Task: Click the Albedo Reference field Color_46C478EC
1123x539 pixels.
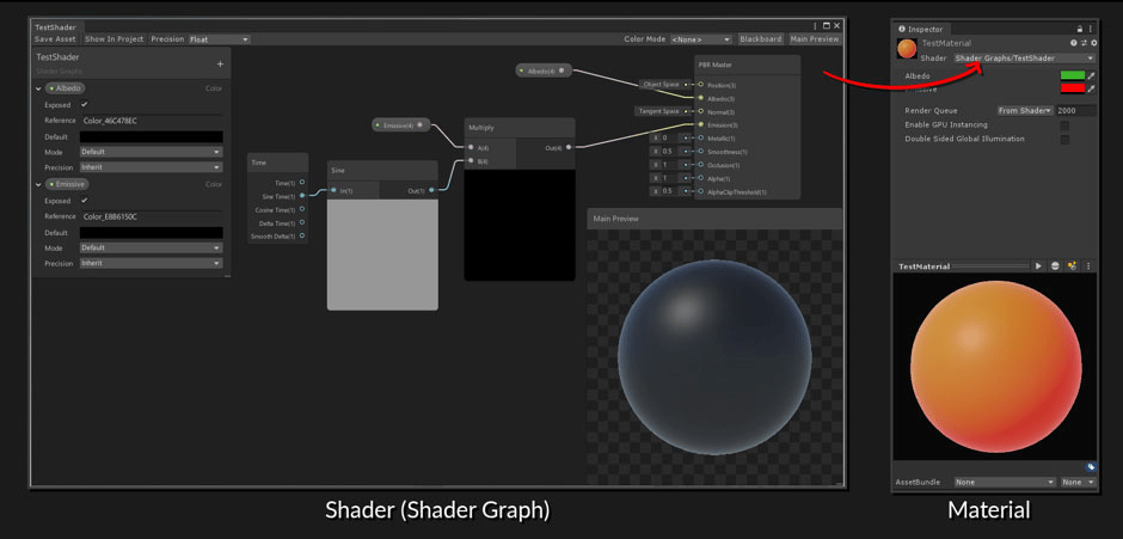Action: tap(151, 121)
